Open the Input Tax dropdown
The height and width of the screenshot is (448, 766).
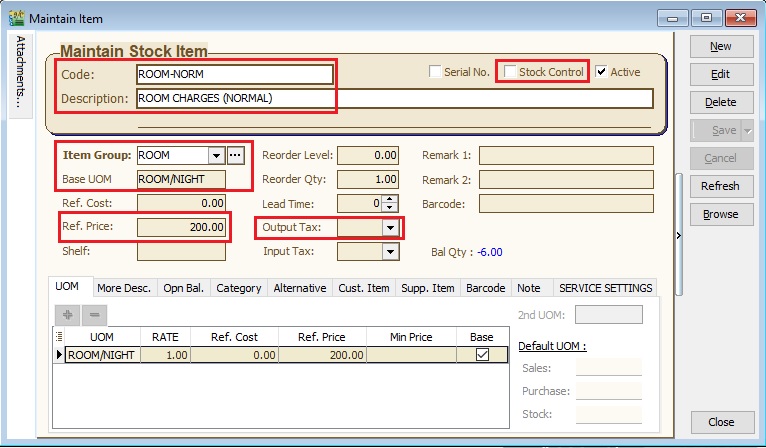[x=390, y=252]
